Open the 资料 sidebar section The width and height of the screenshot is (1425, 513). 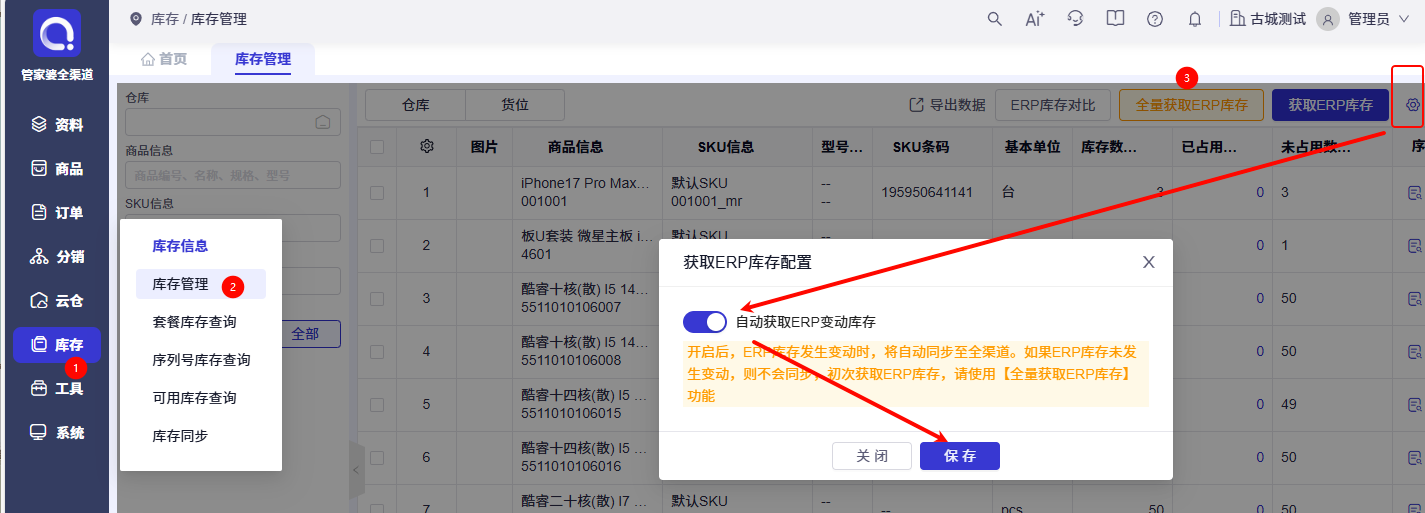pos(57,125)
